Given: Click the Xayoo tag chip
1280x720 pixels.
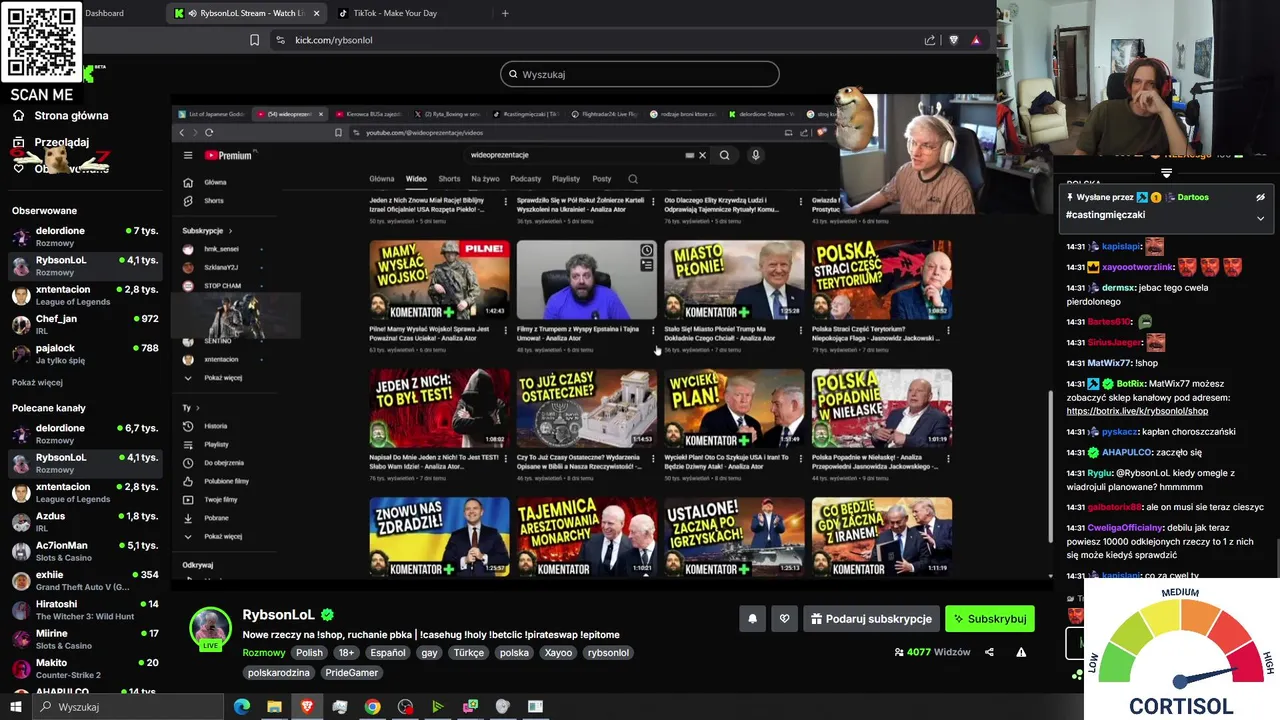Looking at the screenshot, I should coord(558,652).
